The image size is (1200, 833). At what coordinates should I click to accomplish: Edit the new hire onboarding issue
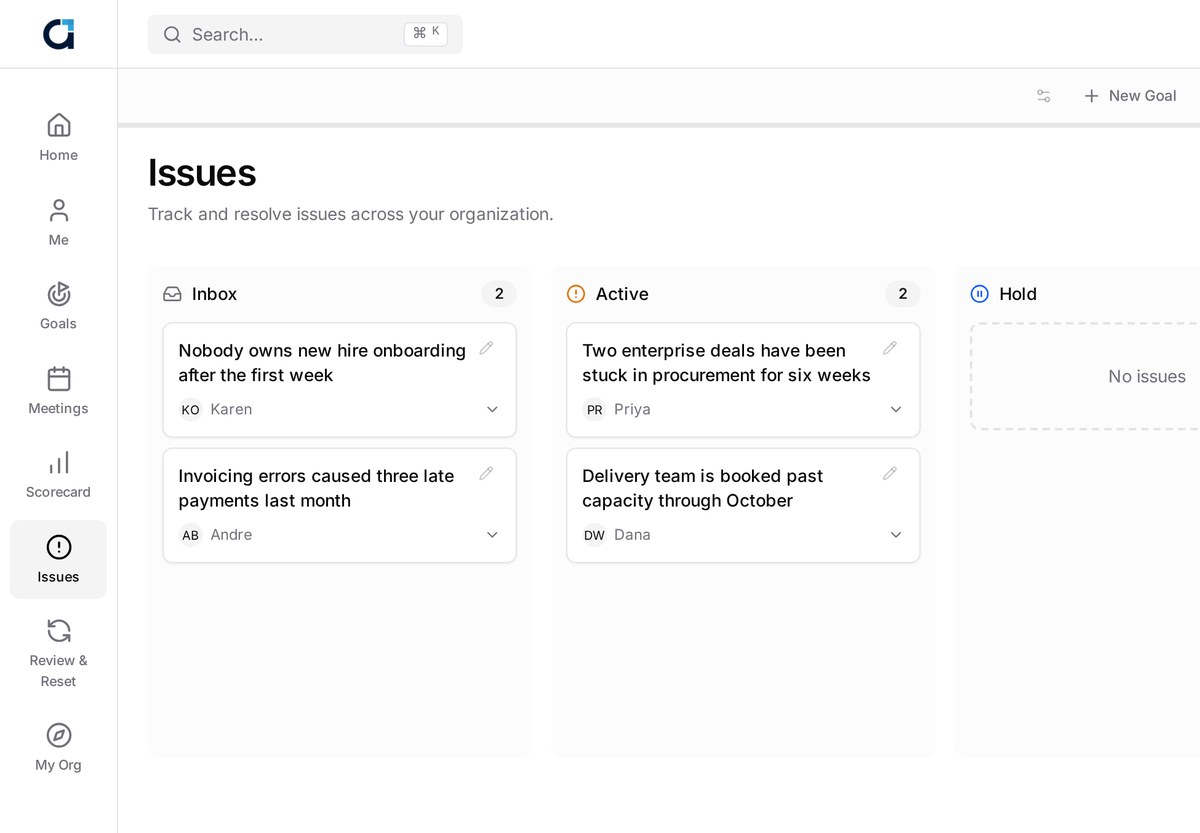tap(487, 348)
